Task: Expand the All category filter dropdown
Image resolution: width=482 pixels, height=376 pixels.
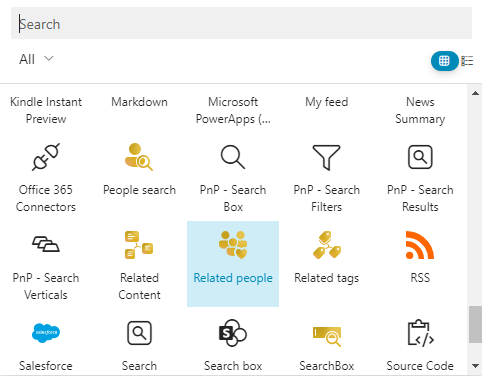Action: 36,59
